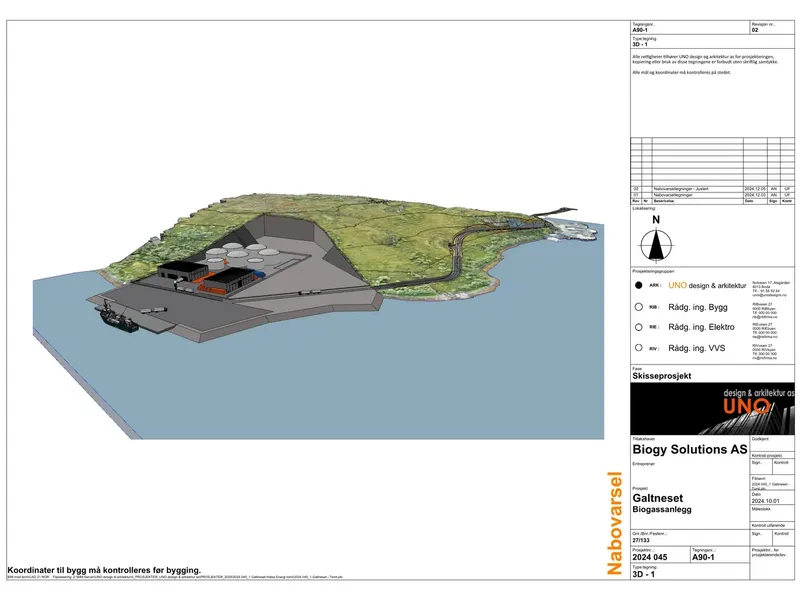The image size is (800, 600).
Task: Select the filled ARK discipline circle
Action: [638, 286]
